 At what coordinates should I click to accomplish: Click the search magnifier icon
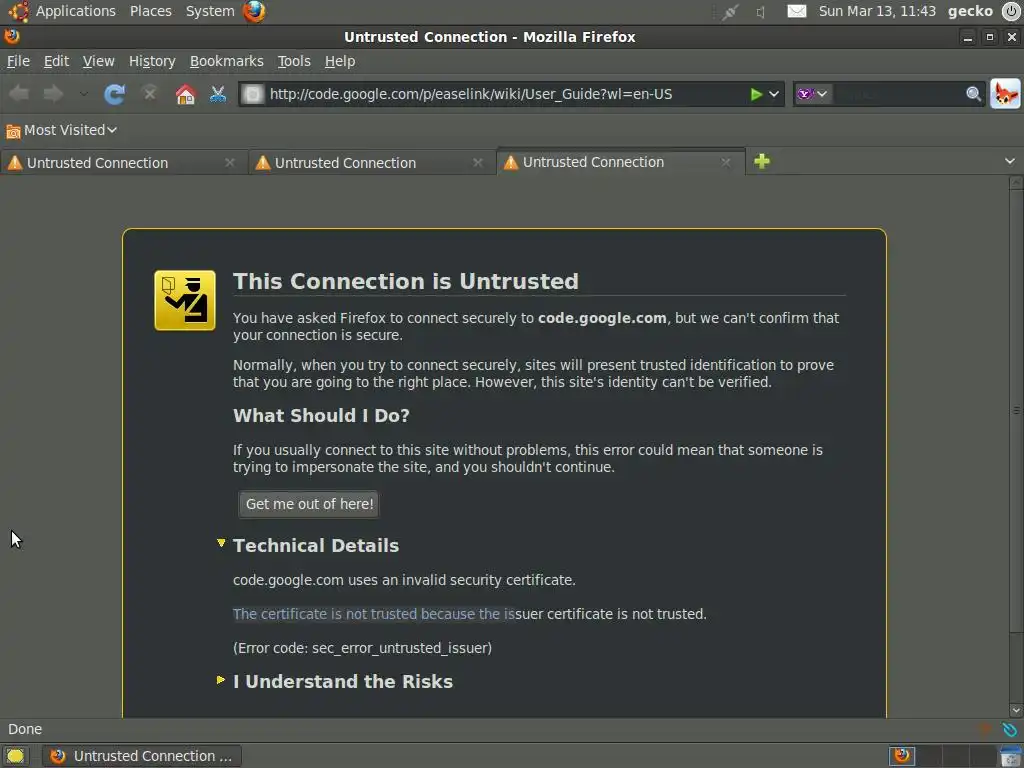click(x=973, y=94)
